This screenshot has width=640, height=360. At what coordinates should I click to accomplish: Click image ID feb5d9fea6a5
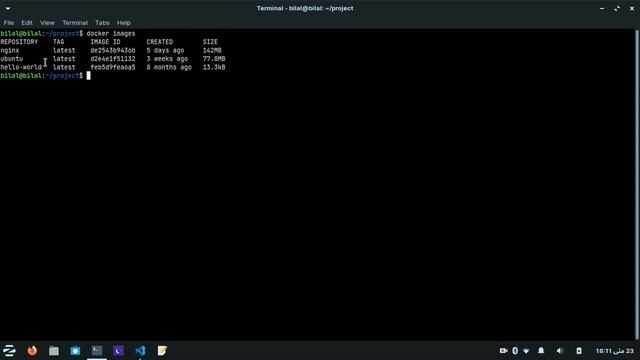point(113,67)
